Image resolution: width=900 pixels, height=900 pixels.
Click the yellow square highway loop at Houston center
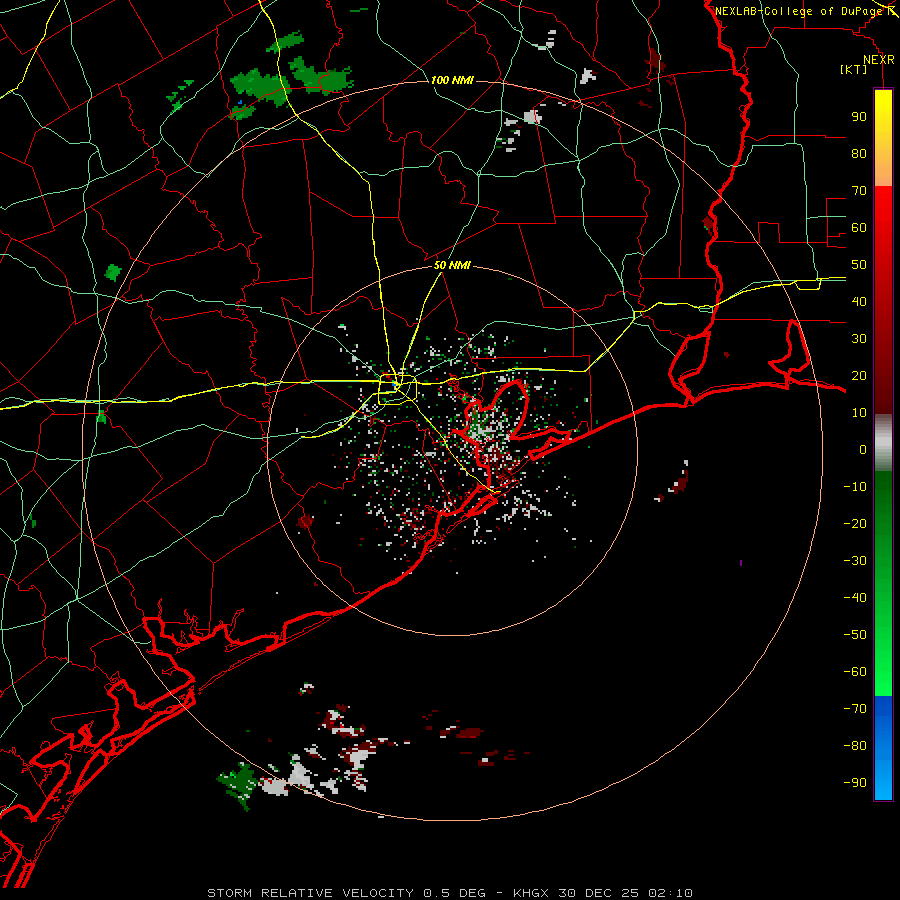(x=397, y=390)
